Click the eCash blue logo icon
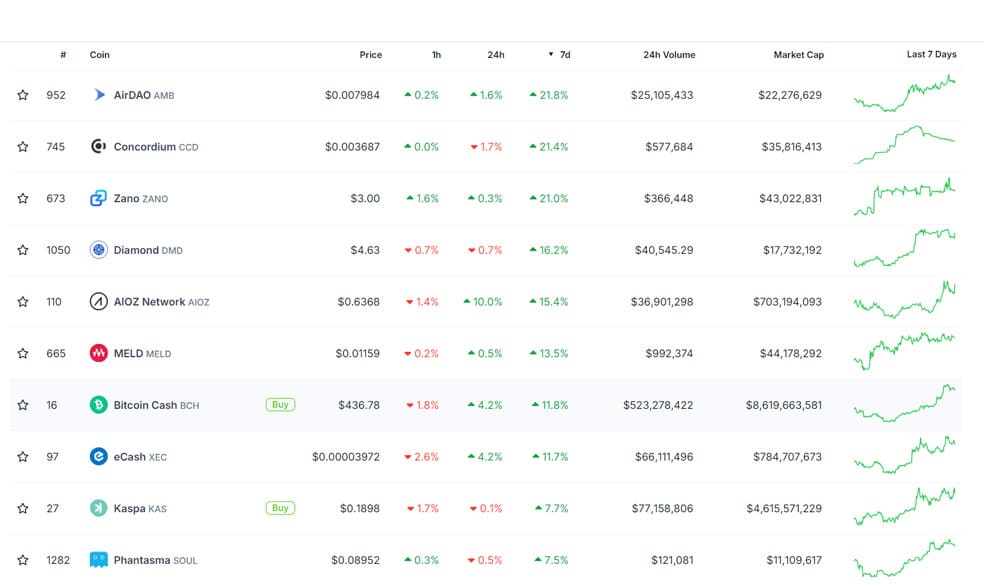The image size is (984, 584). pyautogui.click(x=99, y=456)
